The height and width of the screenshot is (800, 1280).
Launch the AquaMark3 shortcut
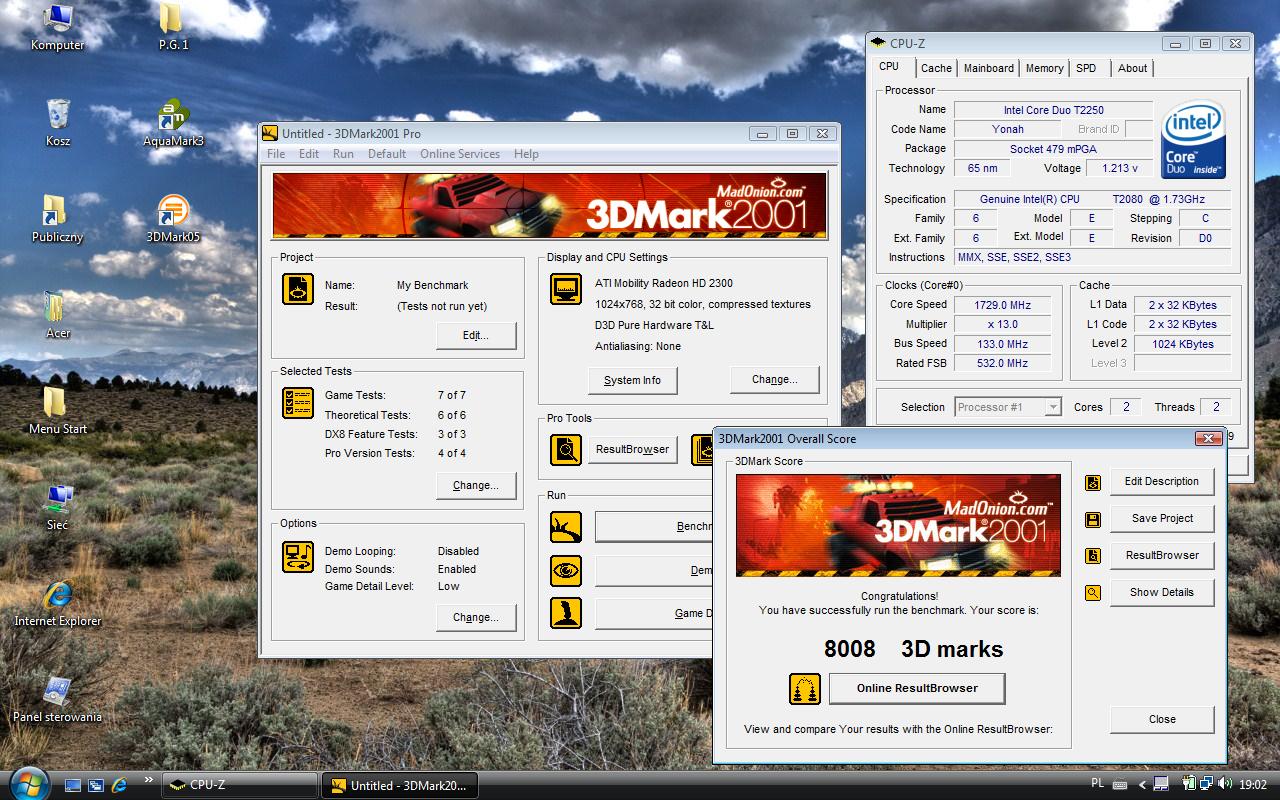pos(173,123)
